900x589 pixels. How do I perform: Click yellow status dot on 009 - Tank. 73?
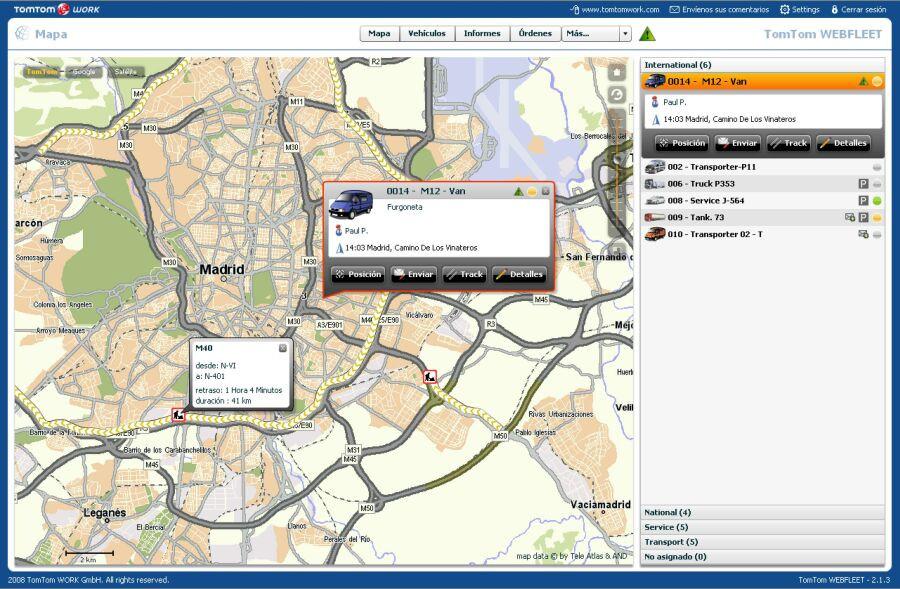tap(877, 218)
